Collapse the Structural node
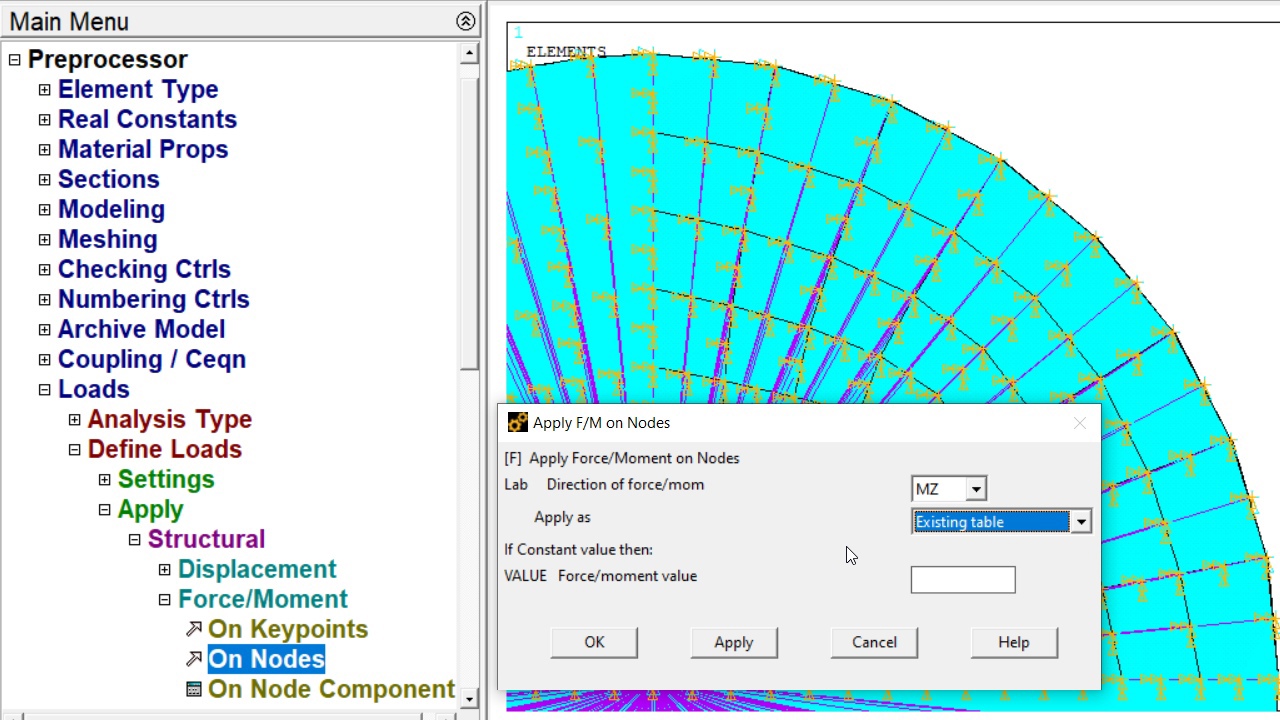This screenshot has width=1280, height=720. pyautogui.click(x=135, y=540)
